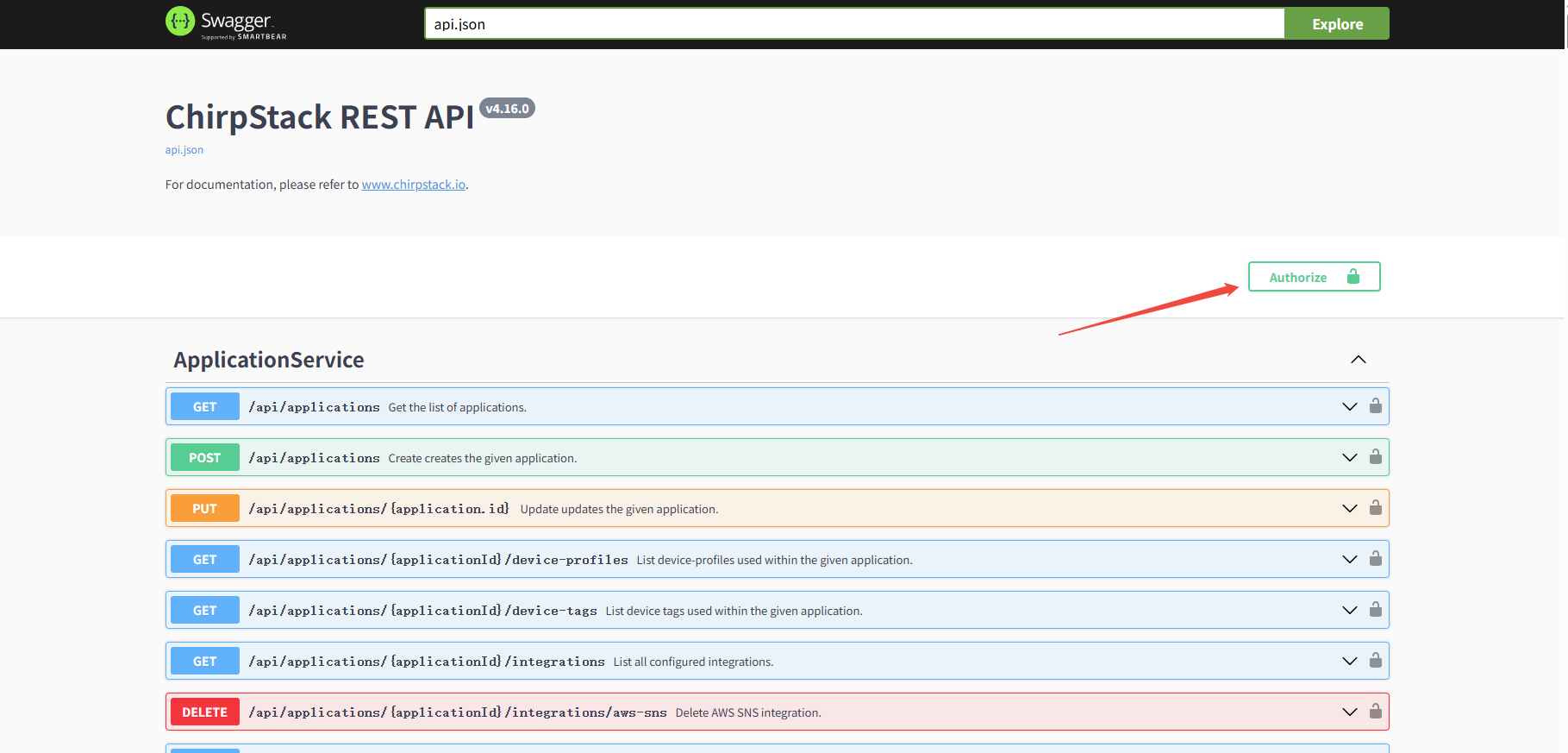Focus the api.json URL input field
Viewport: 1568px width, 753px height.
coord(853,24)
